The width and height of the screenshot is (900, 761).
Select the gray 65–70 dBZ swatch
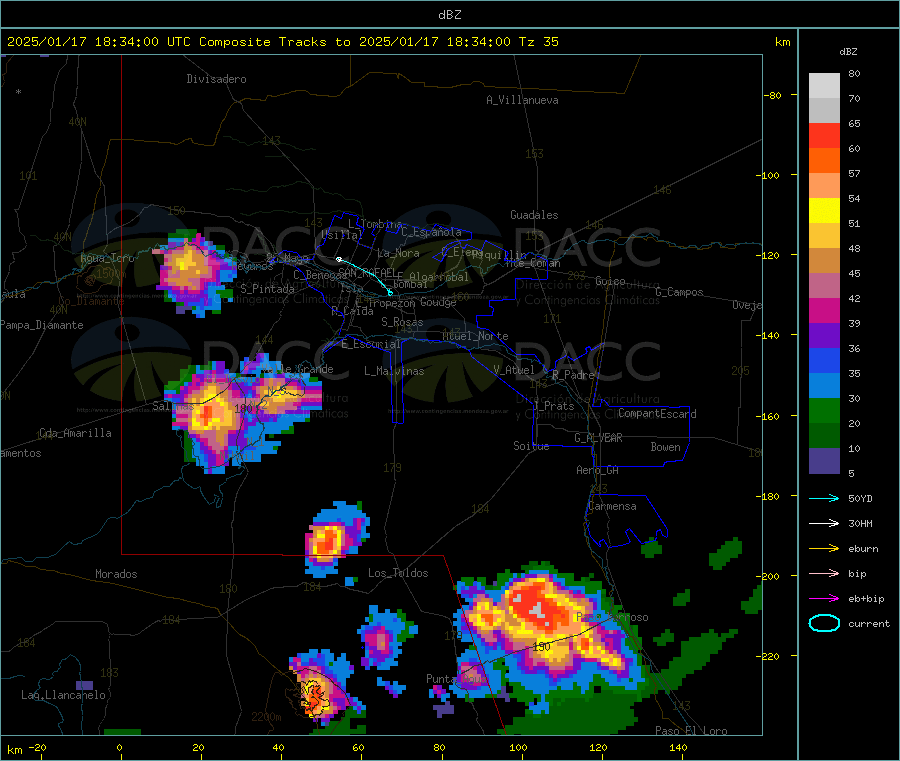pyautogui.click(x=824, y=111)
